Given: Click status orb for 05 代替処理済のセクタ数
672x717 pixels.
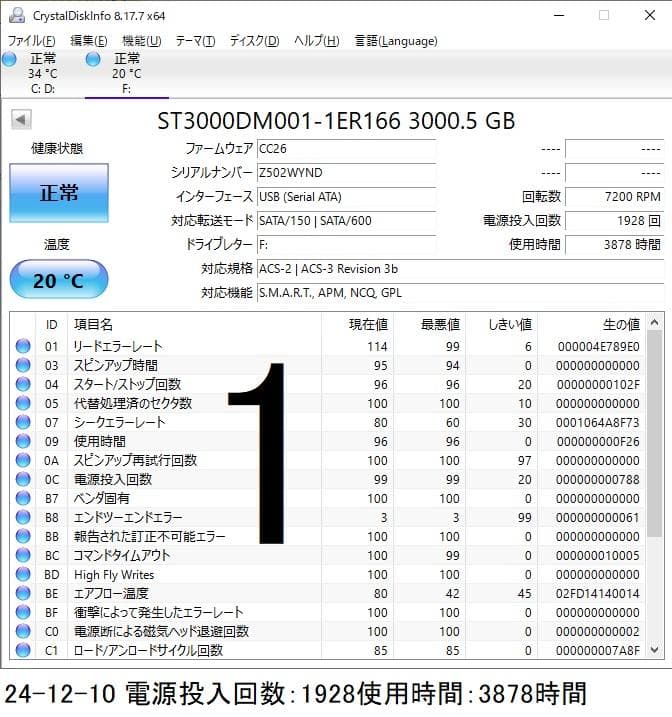Looking at the screenshot, I should [x=23, y=403].
